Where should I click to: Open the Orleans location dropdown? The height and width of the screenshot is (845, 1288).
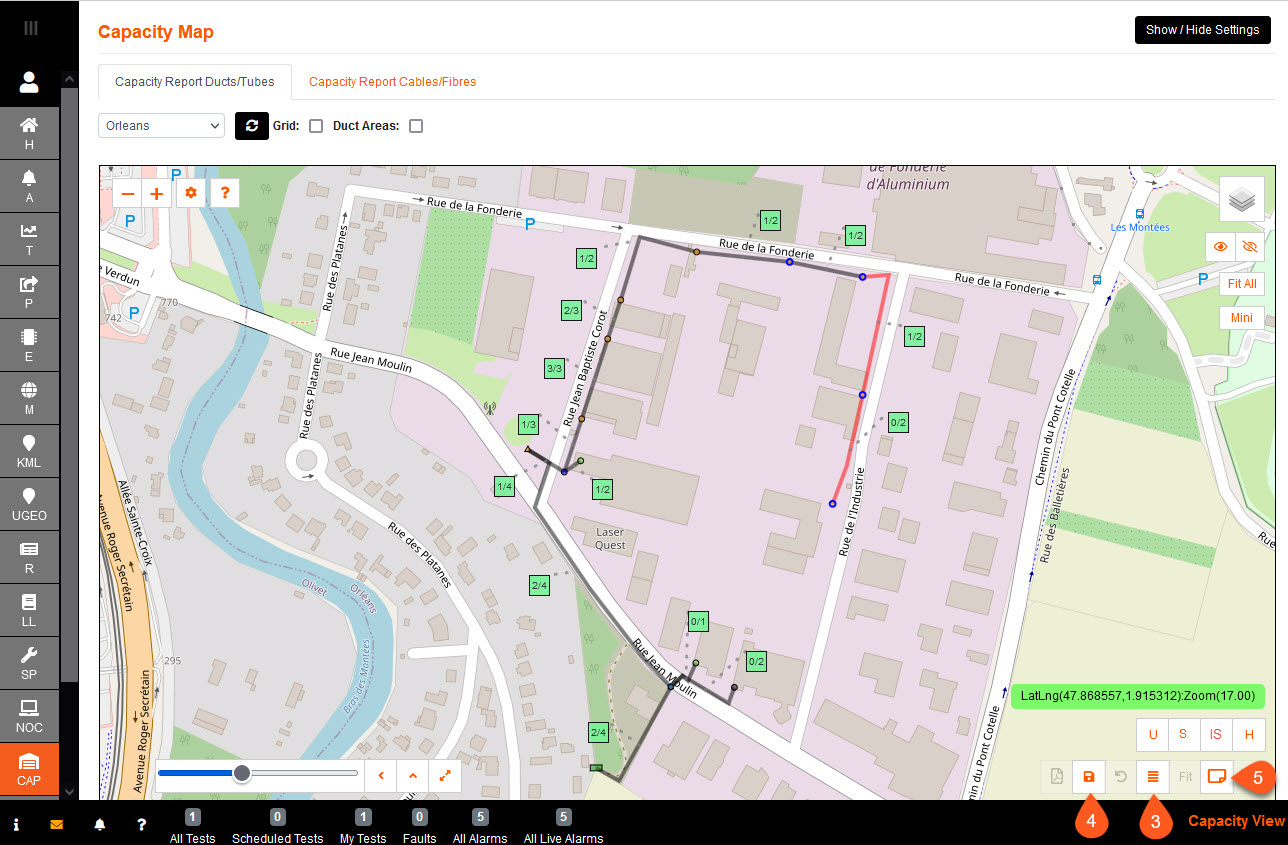[x=161, y=126]
